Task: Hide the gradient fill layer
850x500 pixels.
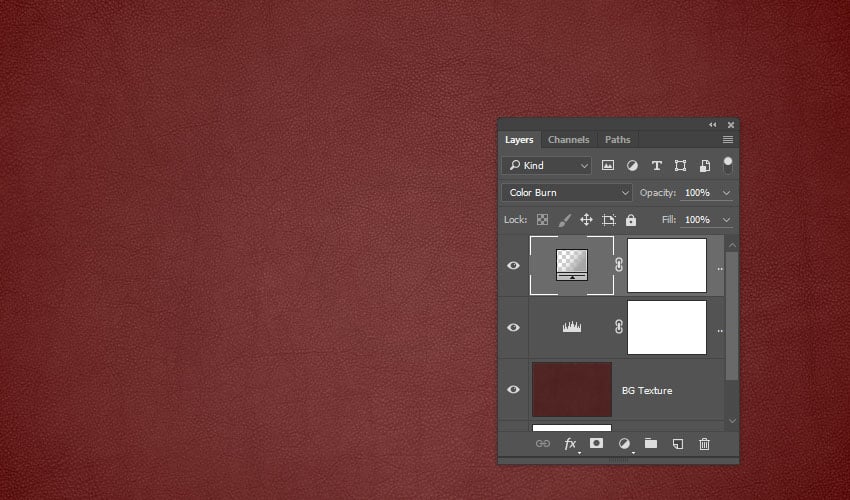Action: point(513,266)
